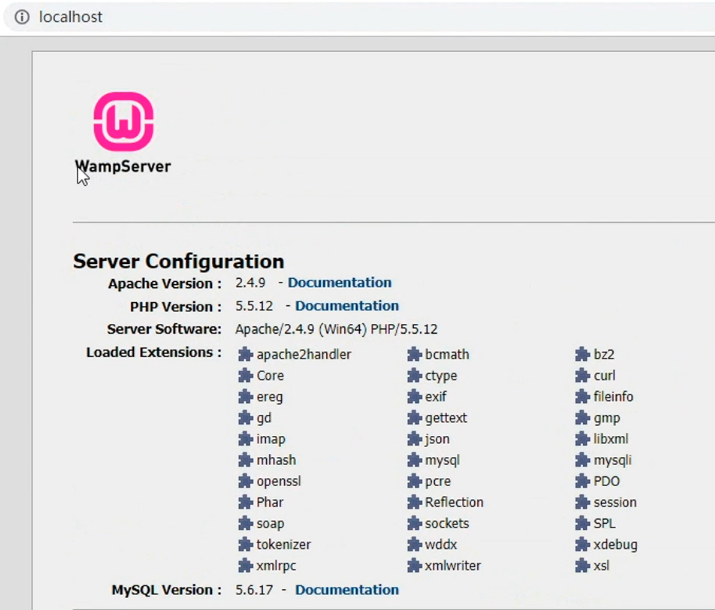
Task: Click the puzzle icon next to sockets
Action: coord(414,523)
